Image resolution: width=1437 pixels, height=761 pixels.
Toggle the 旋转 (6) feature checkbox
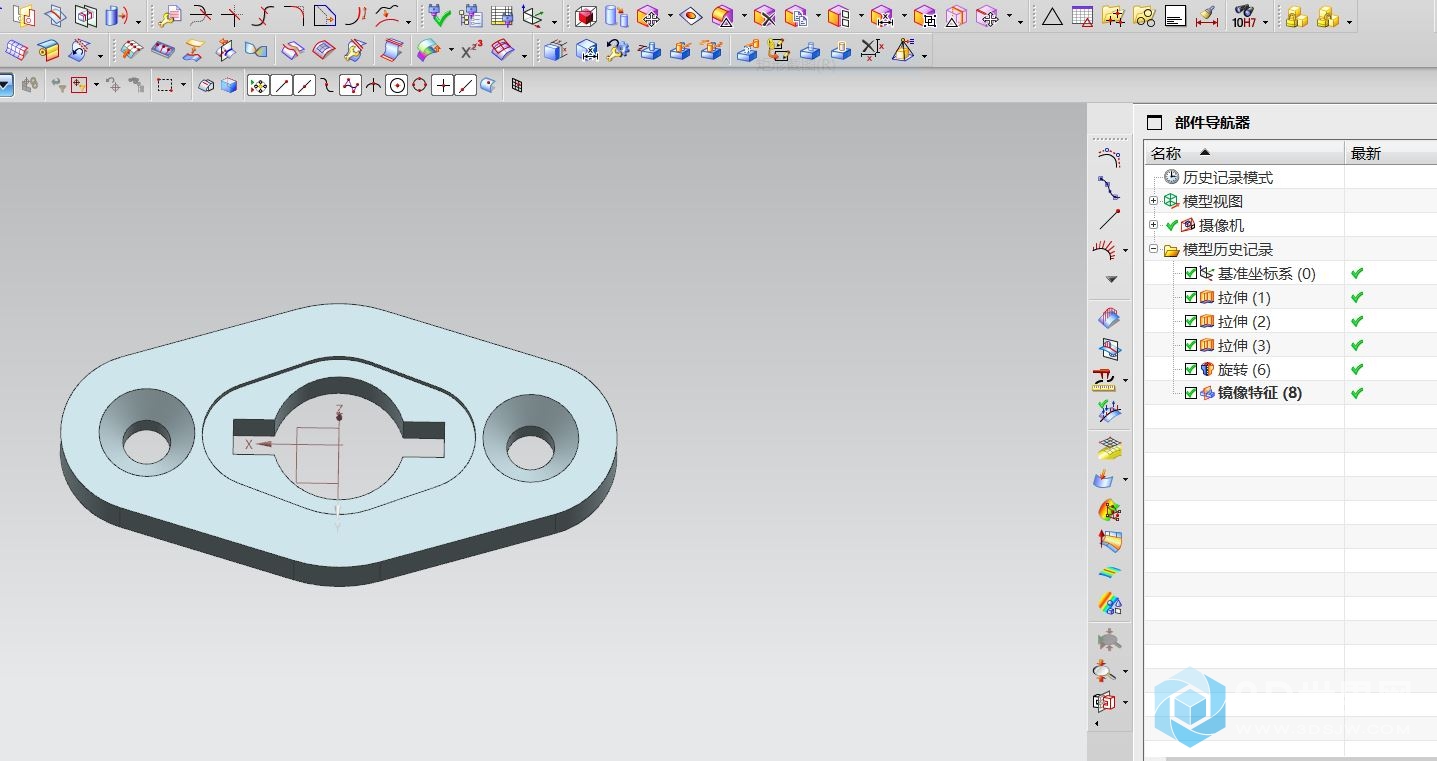(x=1190, y=369)
